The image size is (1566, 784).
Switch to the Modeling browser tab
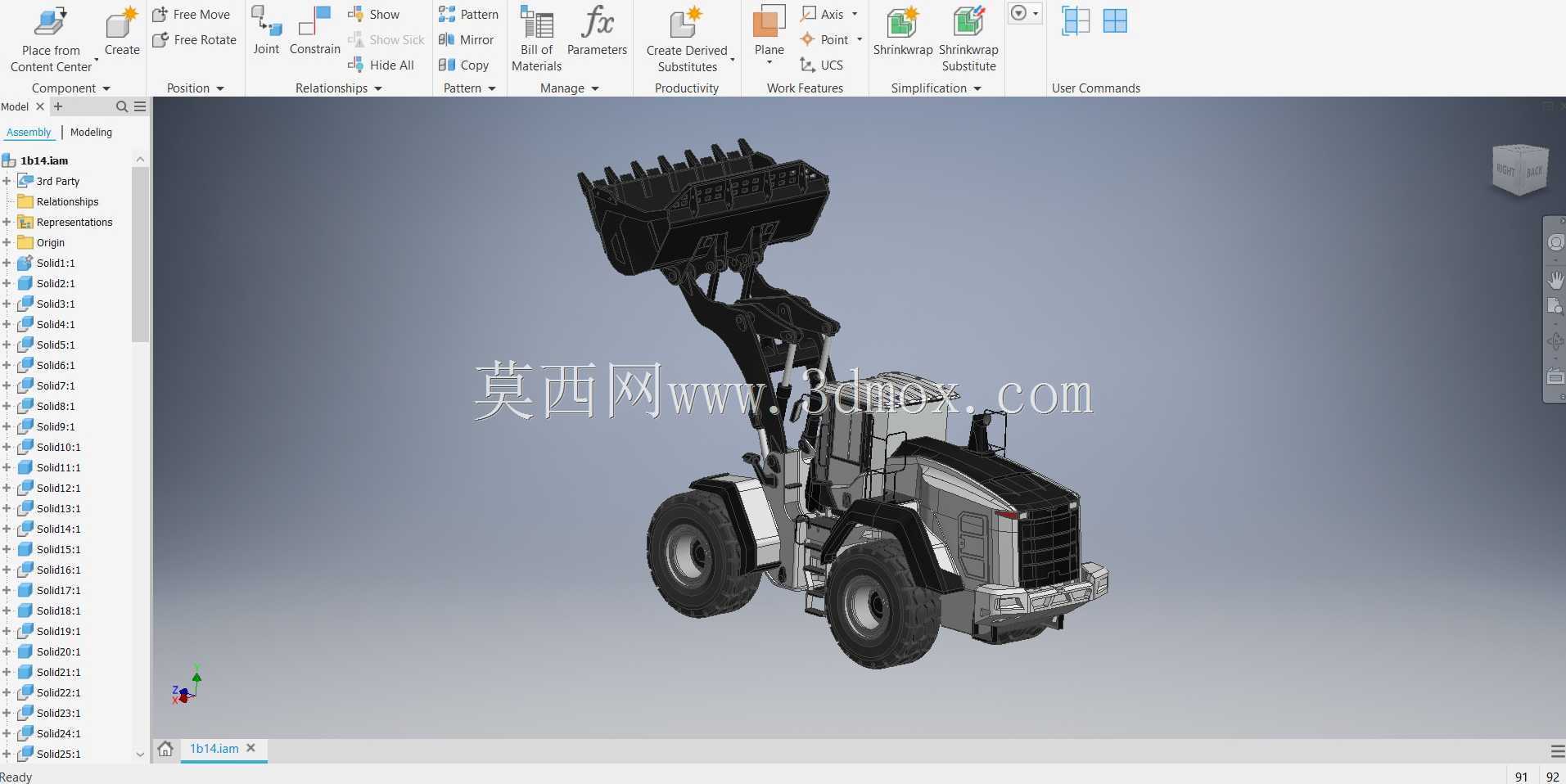[x=91, y=132]
